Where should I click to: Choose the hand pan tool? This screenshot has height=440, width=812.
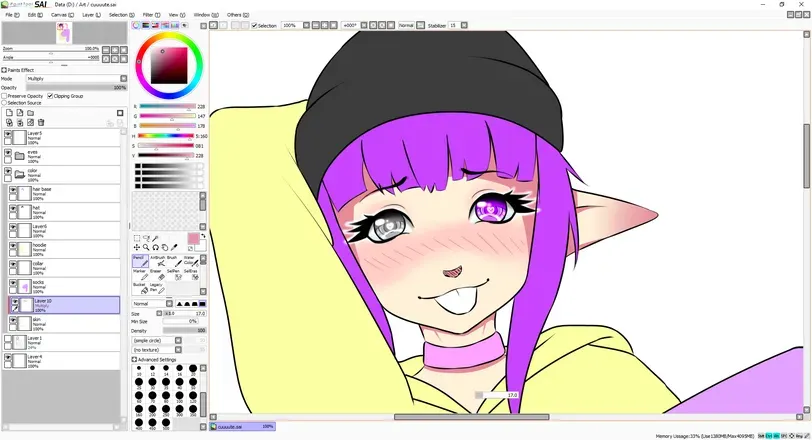(165, 247)
